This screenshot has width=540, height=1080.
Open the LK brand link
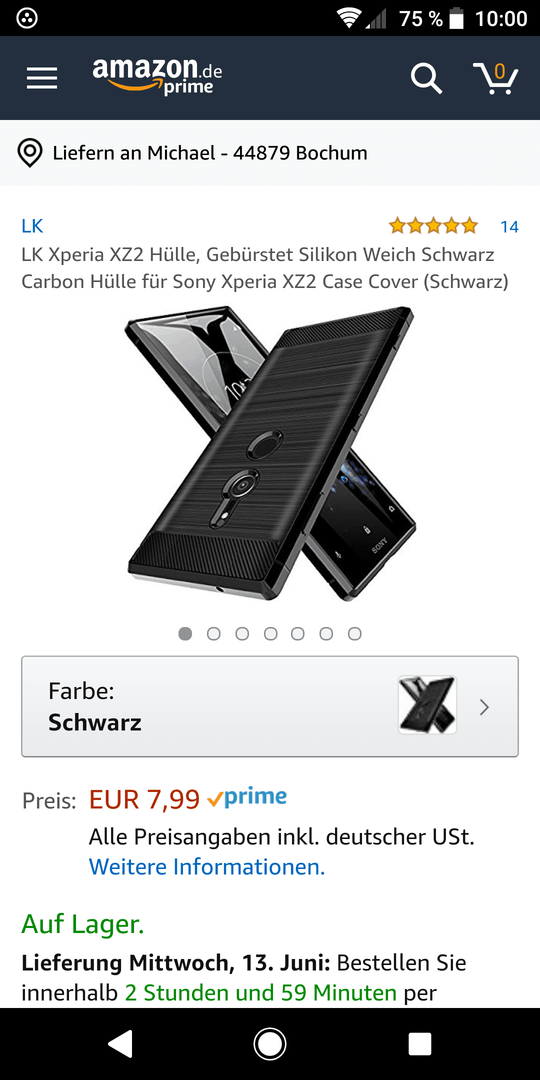[x=32, y=226]
